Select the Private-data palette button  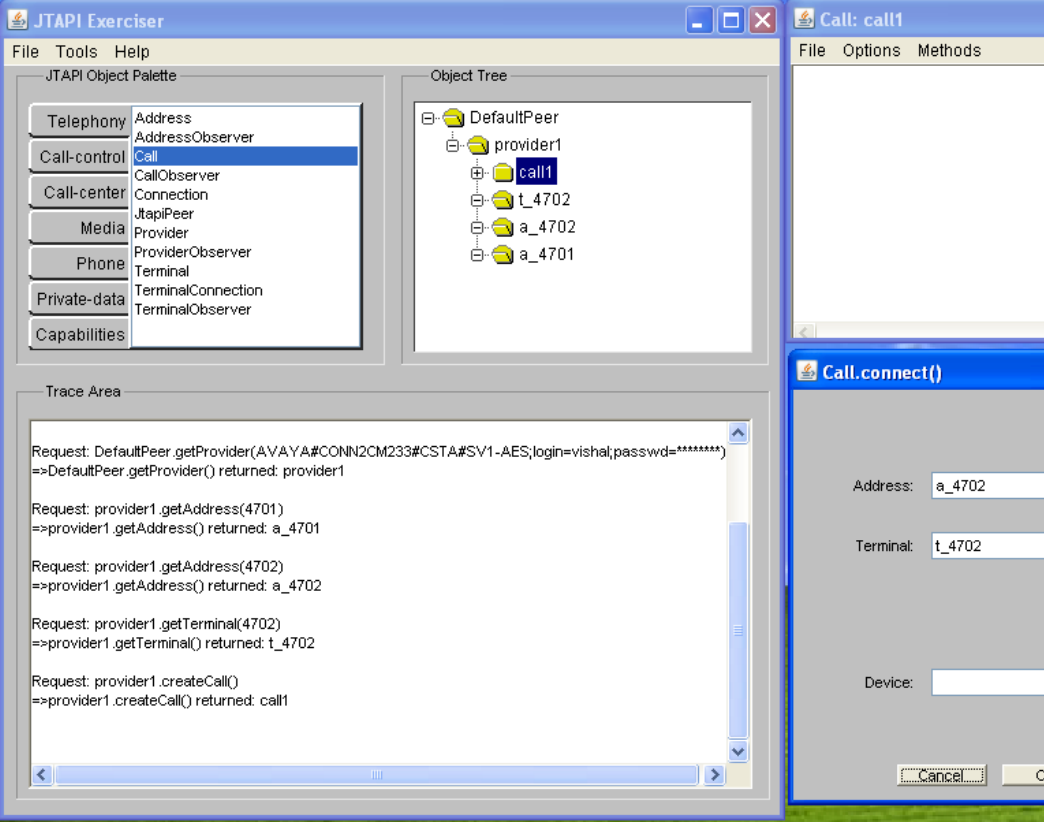click(80, 299)
